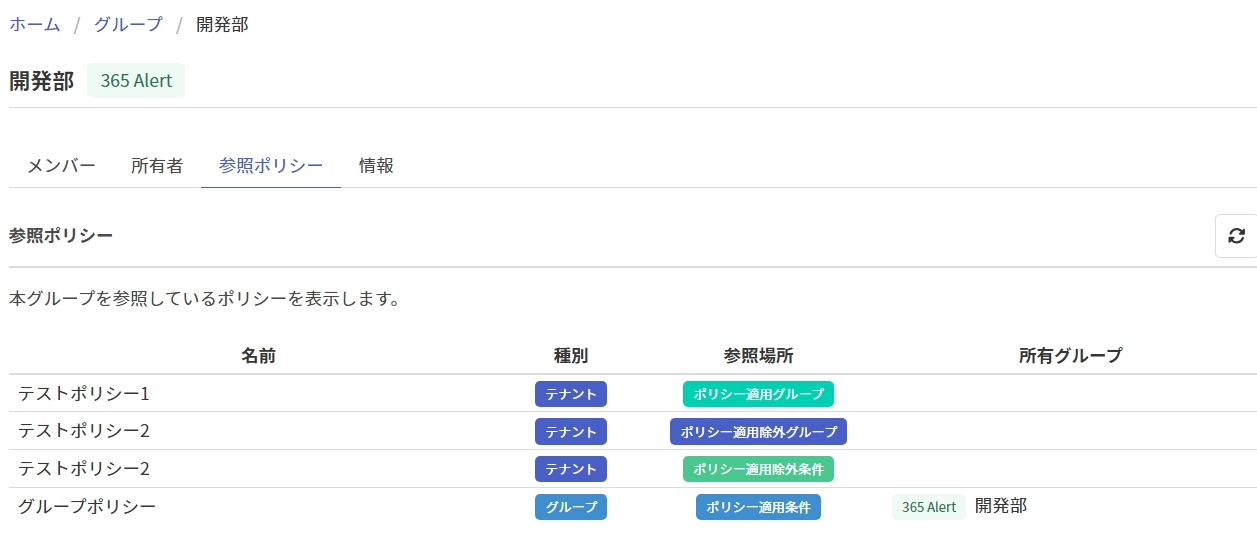Click the グループ type badge
Screen dimensions: 1257x539
[x=570, y=507]
